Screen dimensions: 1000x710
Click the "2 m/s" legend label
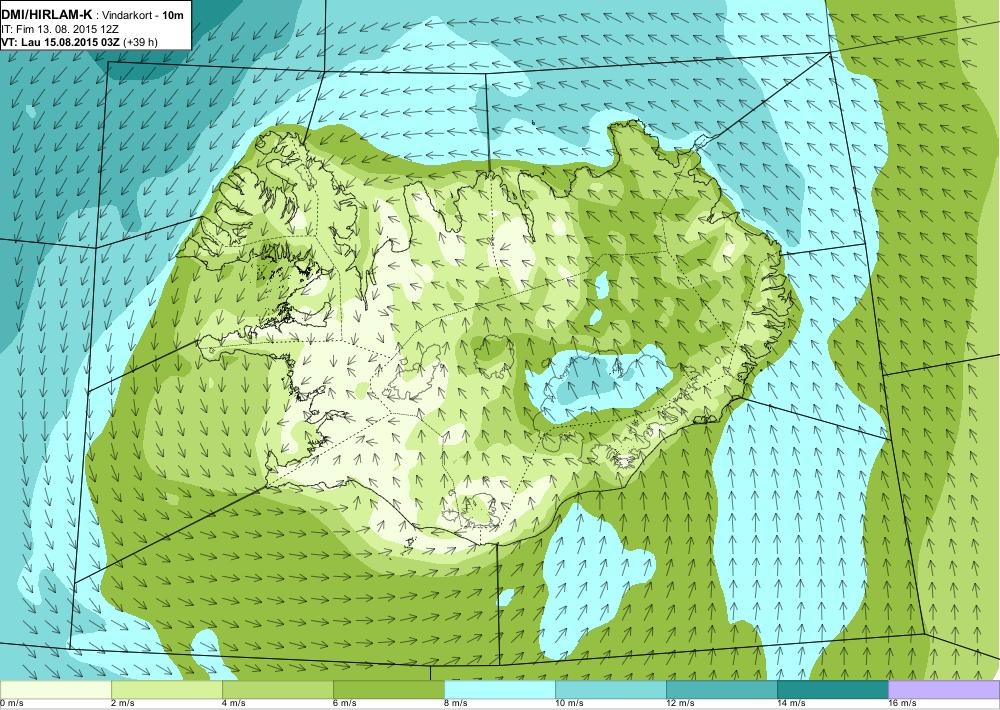coord(123,704)
